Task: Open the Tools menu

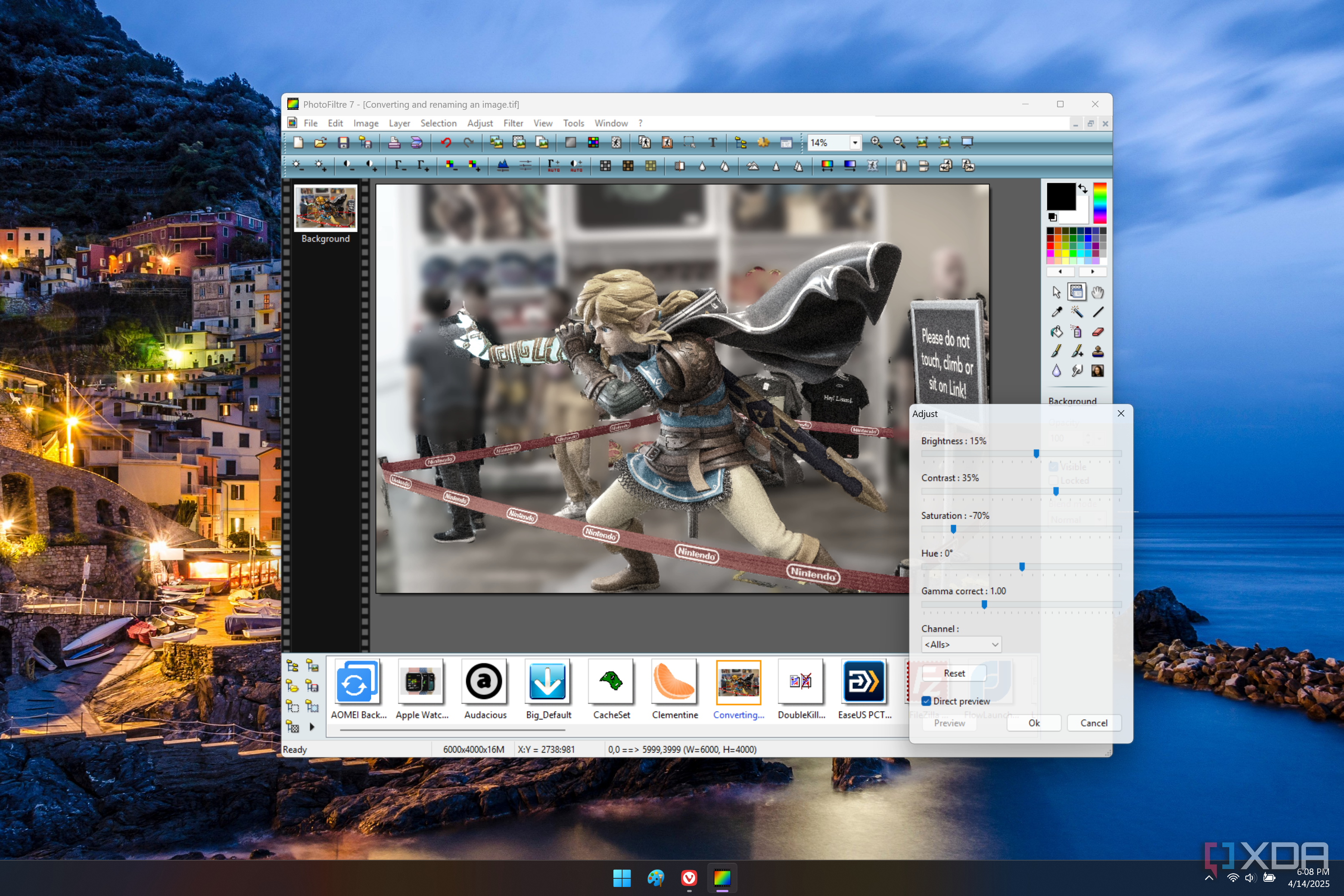Action: click(573, 124)
